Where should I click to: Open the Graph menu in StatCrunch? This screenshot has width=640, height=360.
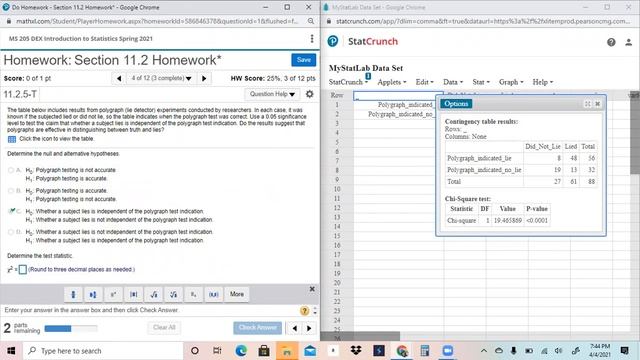(511, 82)
